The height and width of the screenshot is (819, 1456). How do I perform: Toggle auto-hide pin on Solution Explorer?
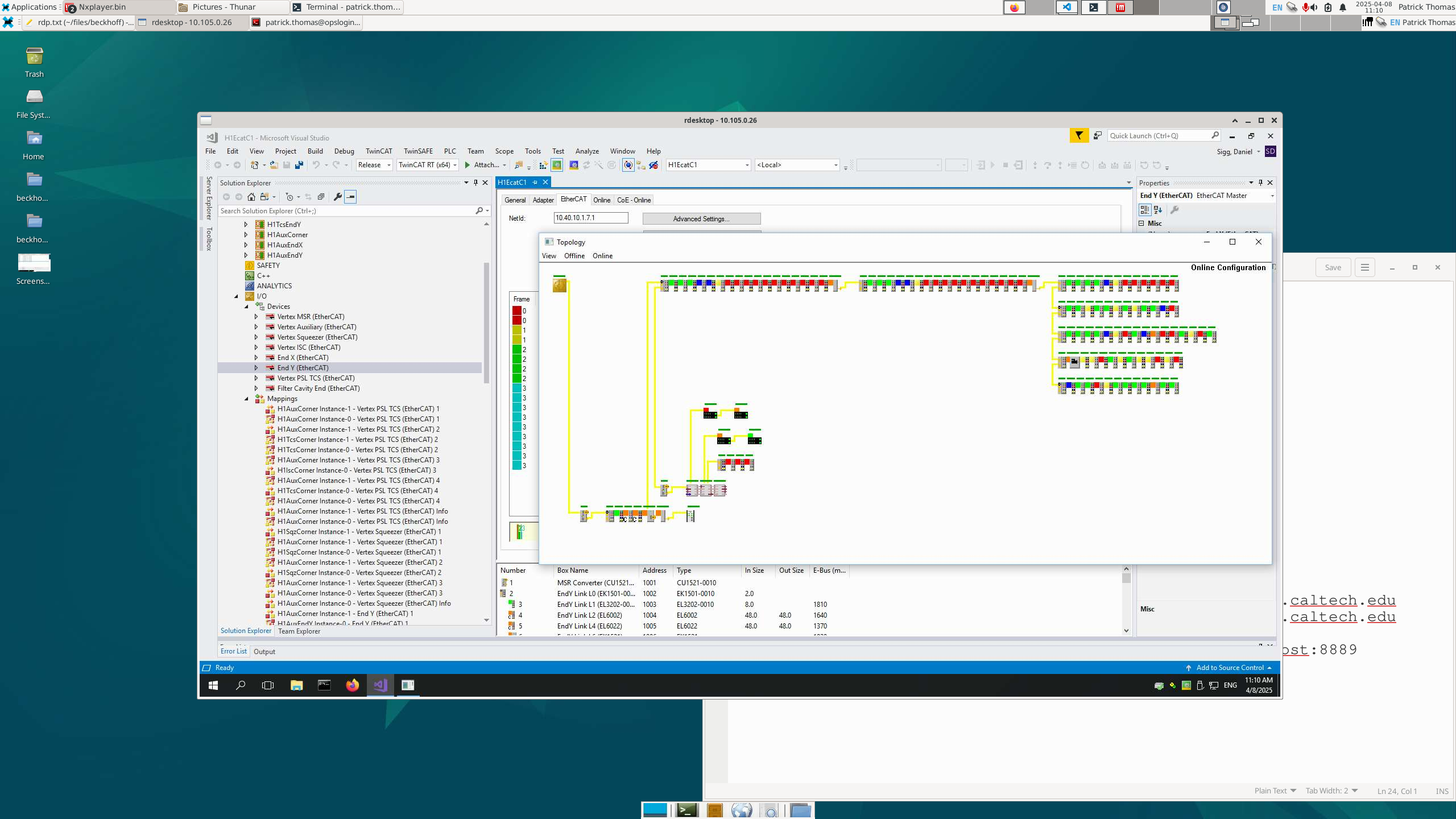coord(475,183)
